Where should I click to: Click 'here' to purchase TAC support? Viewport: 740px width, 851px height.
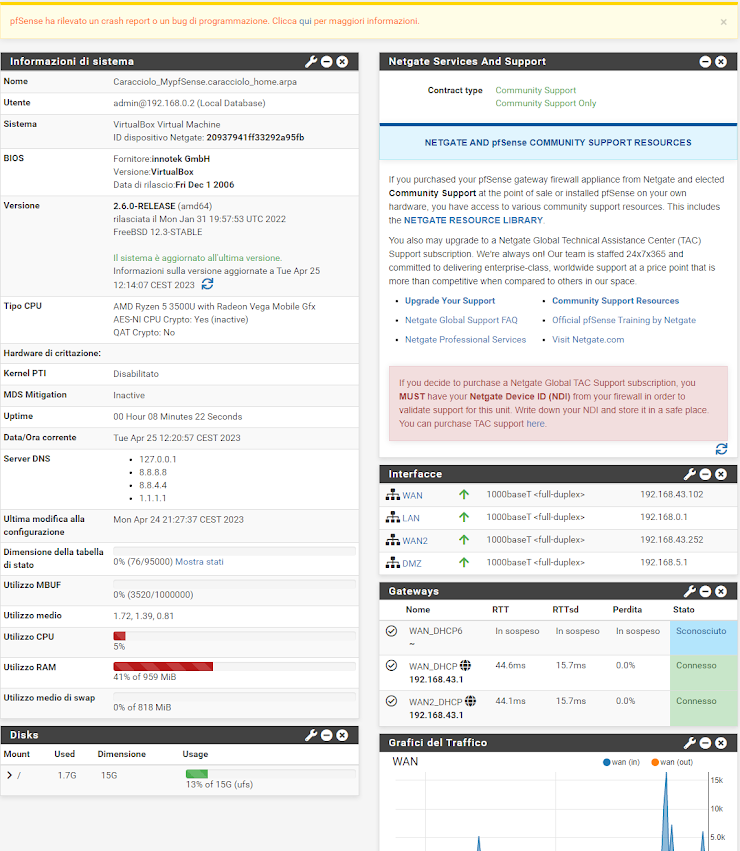click(x=535, y=424)
